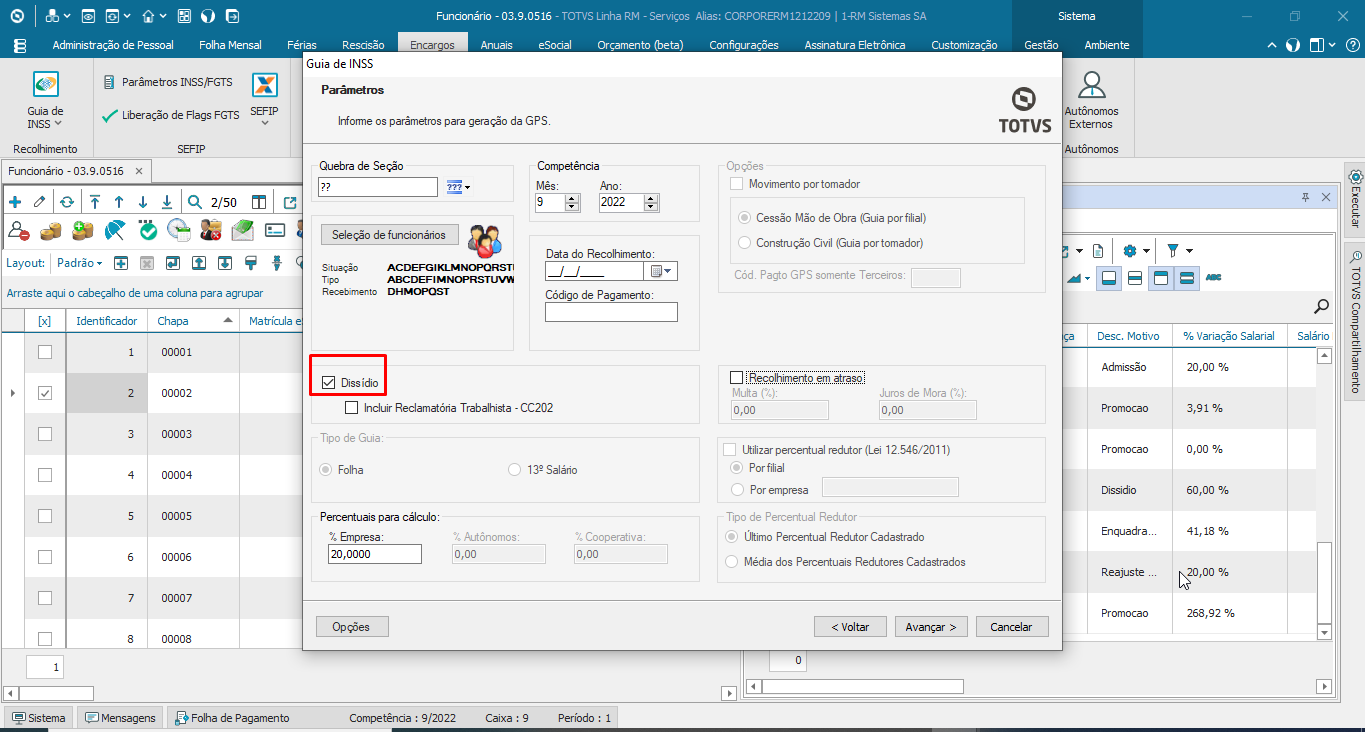Click the green envelope icon
The width and height of the screenshot is (1365, 732).
[x=242, y=231]
